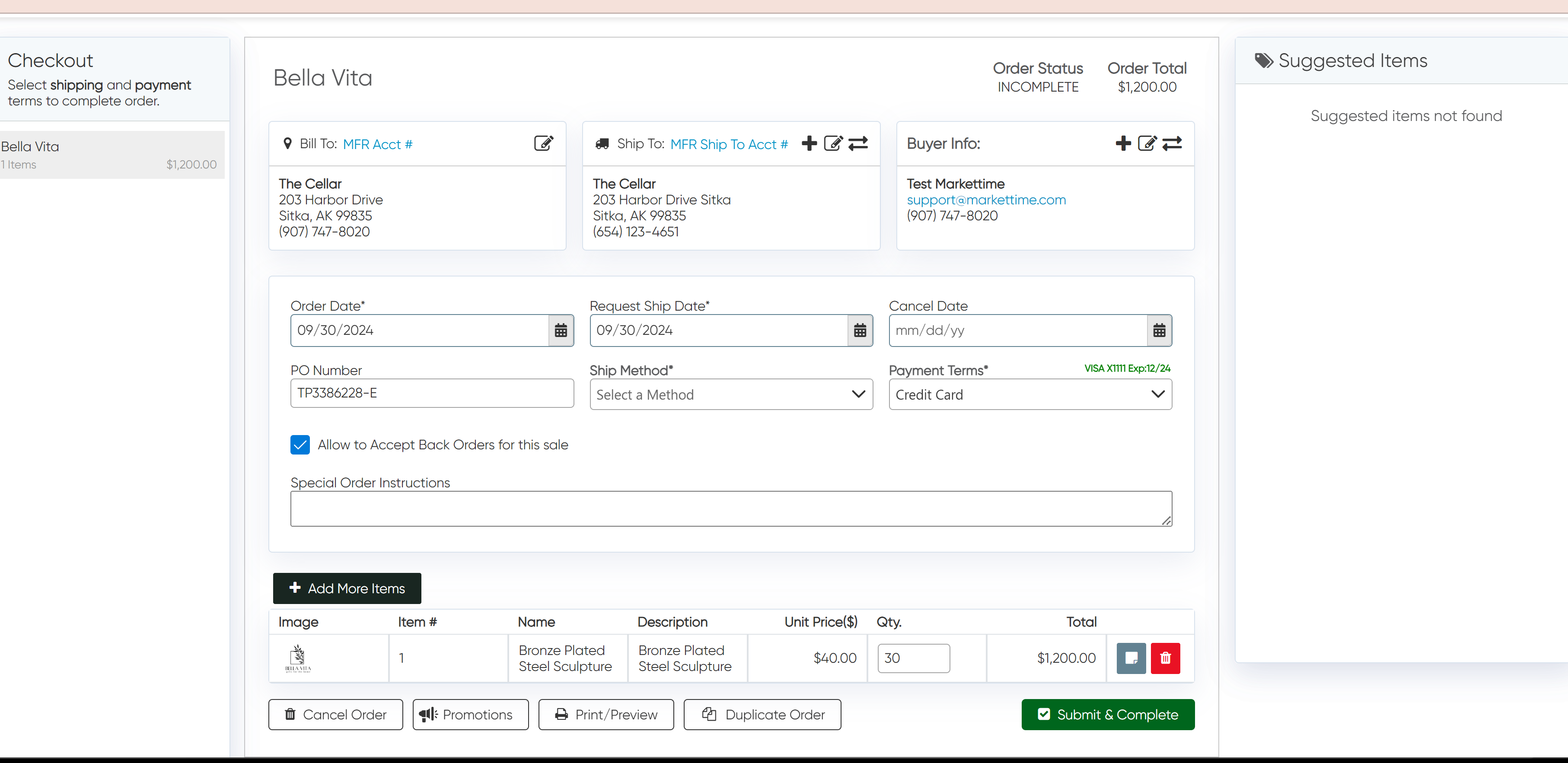This screenshot has width=1568, height=763.
Task: Click the Order Total $1,200.00 value
Action: tap(1147, 87)
